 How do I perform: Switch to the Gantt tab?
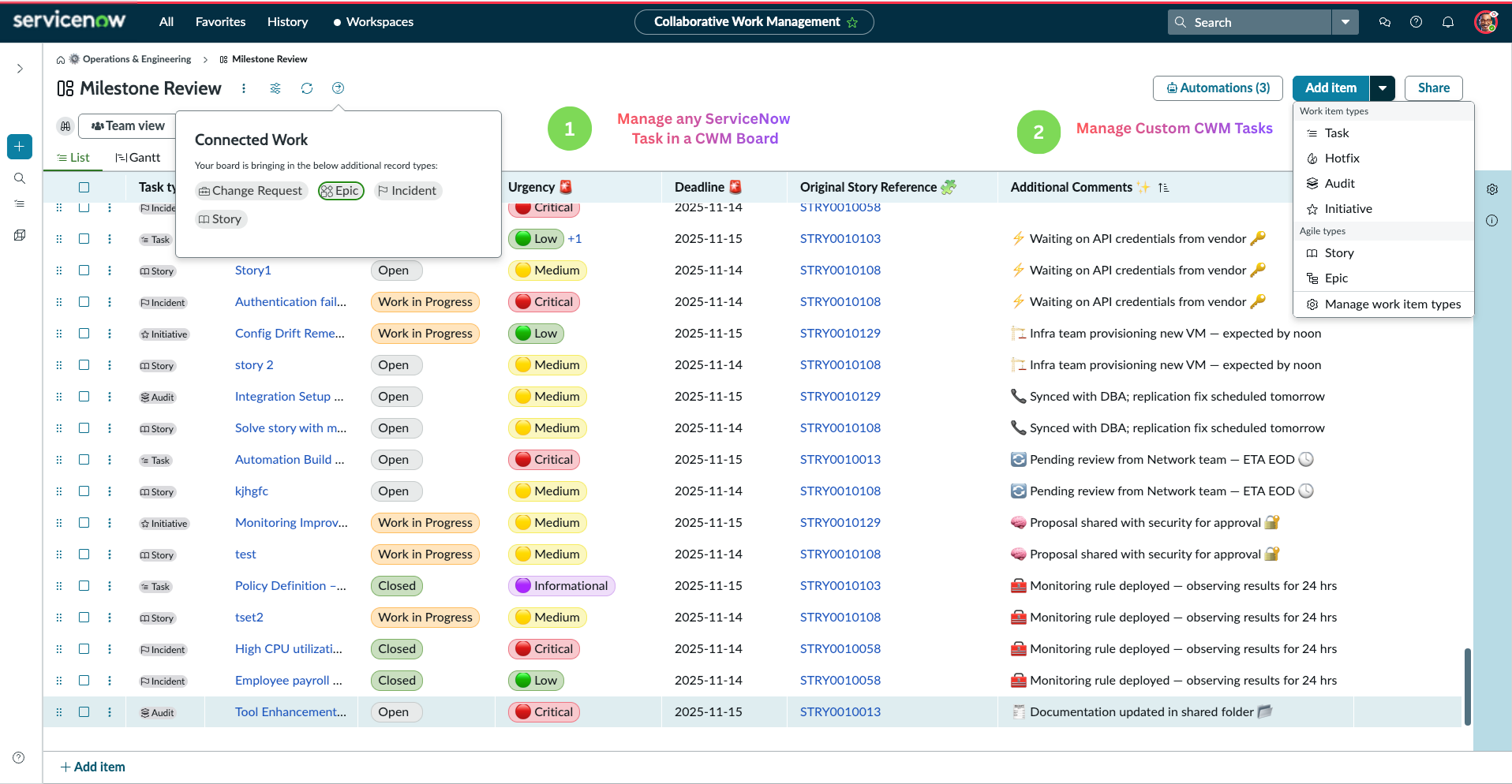click(138, 158)
